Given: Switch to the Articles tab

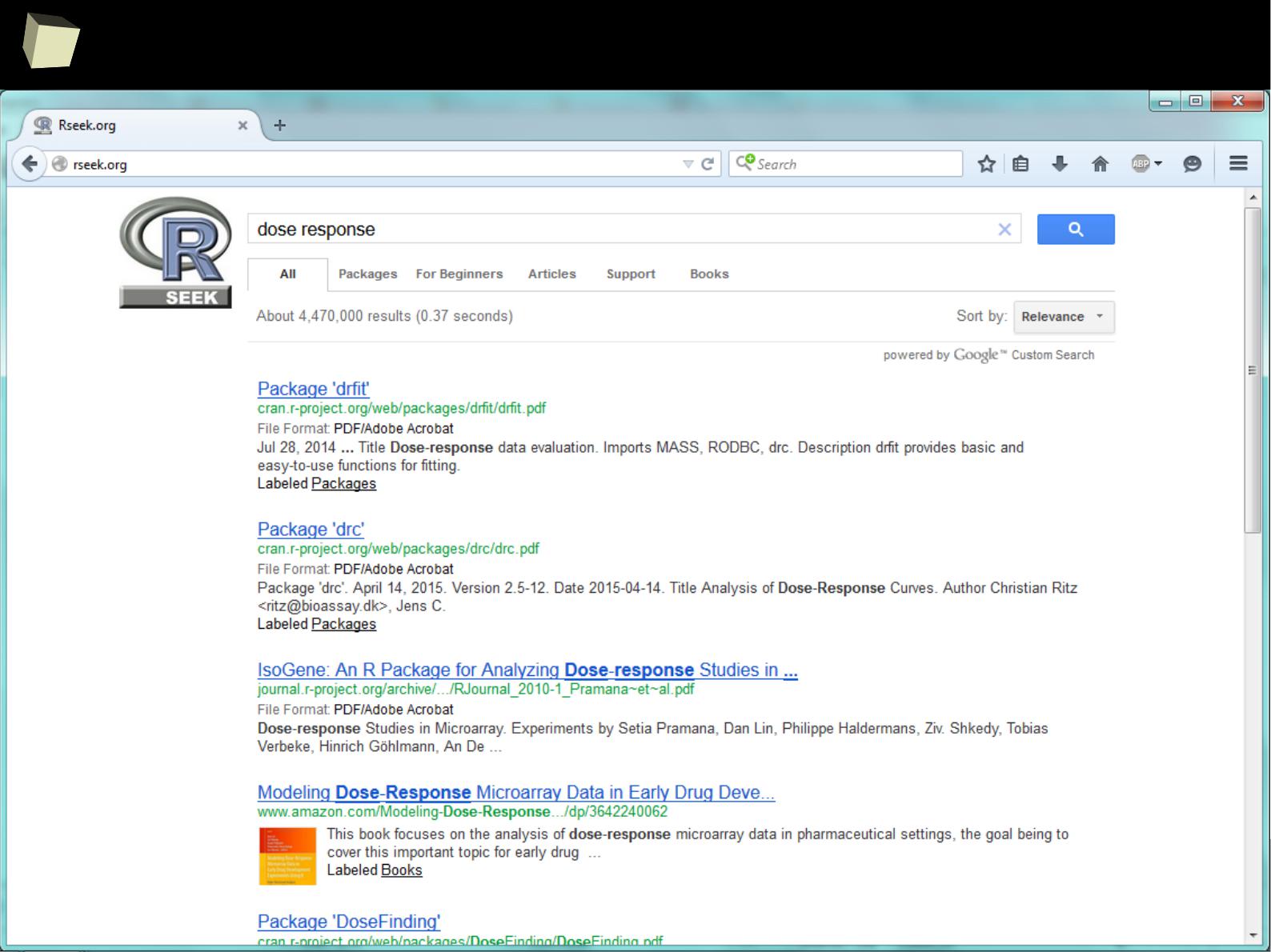Looking at the screenshot, I should [551, 274].
